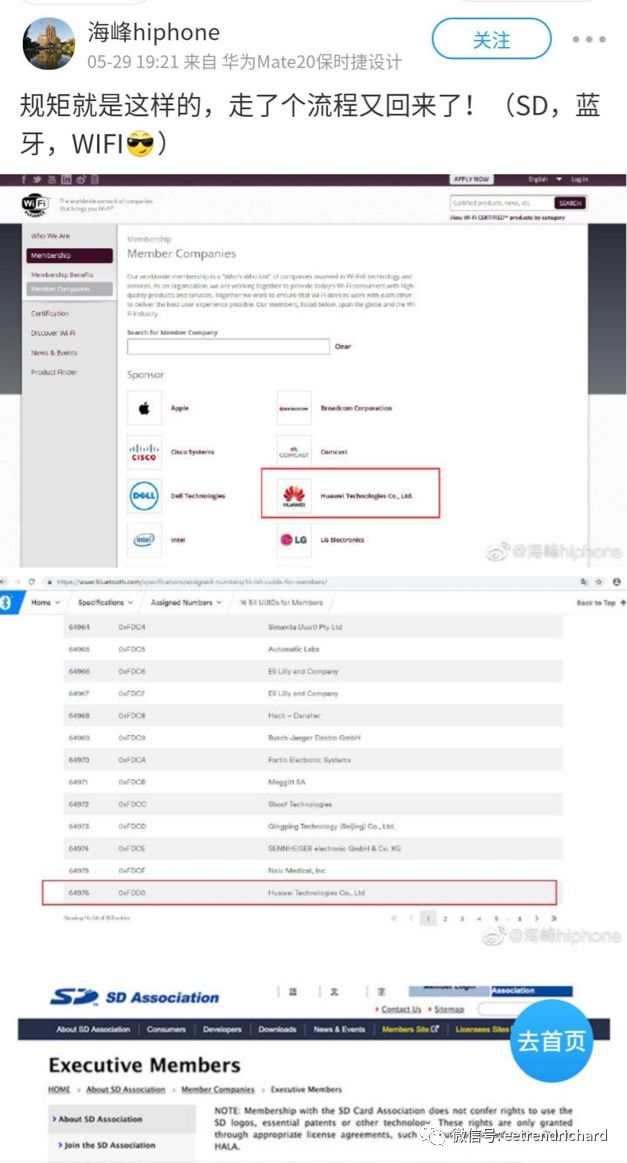Open the SD site News & Events tab
The image size is (627, 1163).
[339, 1029]
